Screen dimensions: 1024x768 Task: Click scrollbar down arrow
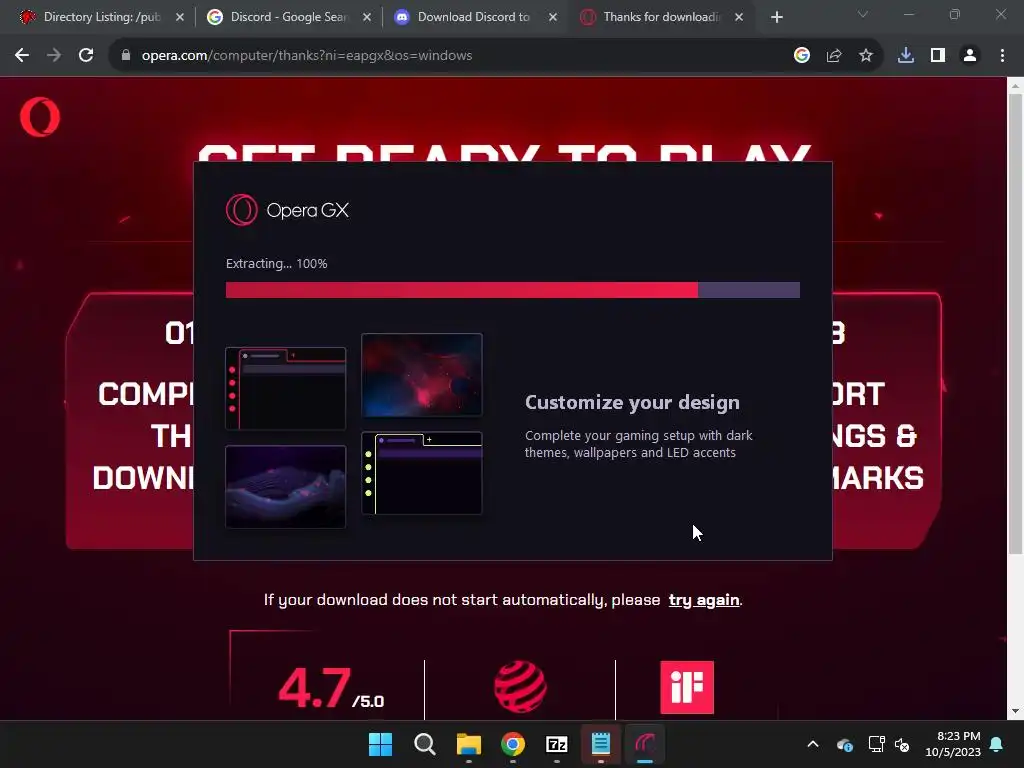click(1015, 711)
